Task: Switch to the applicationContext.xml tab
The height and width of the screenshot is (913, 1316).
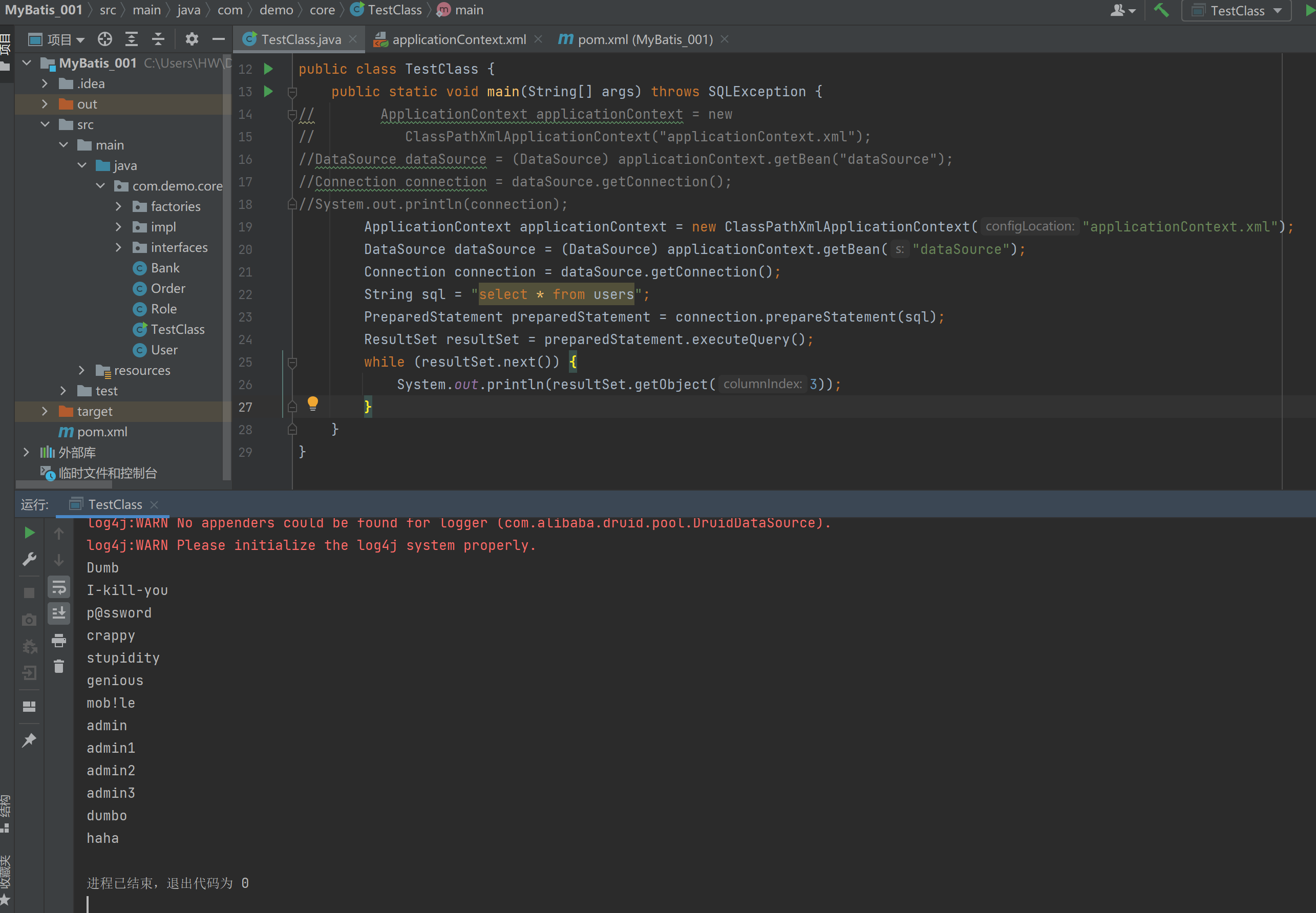Action: point(458,39)
